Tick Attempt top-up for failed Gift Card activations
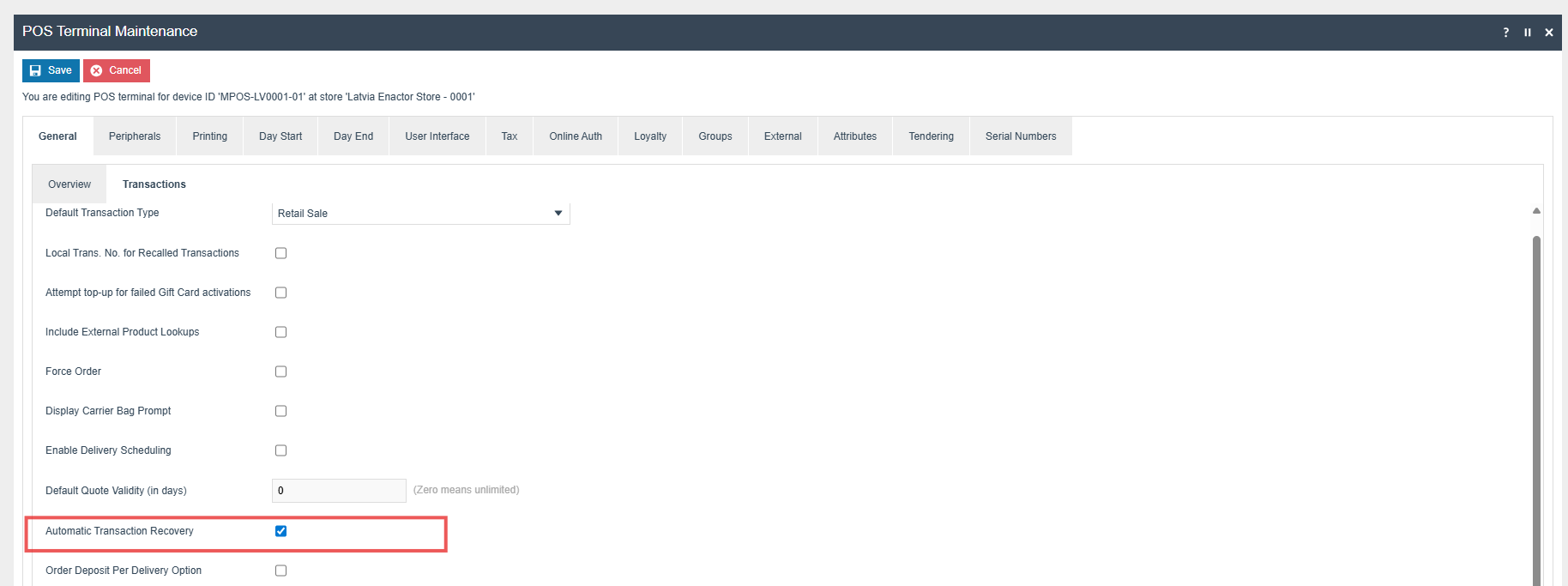The width and height of the screenshot is (1568, 586). 280,293
